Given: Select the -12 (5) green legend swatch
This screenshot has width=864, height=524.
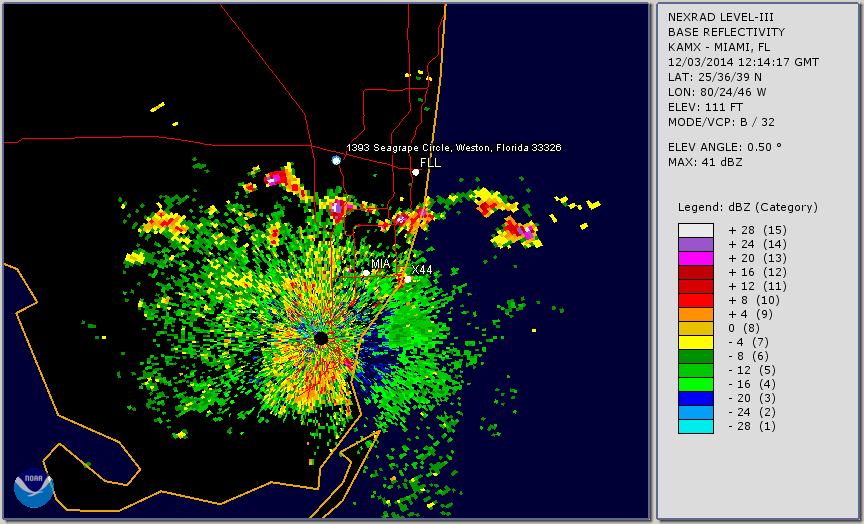Looking at the screenshot, I should (x=696, y=370).
